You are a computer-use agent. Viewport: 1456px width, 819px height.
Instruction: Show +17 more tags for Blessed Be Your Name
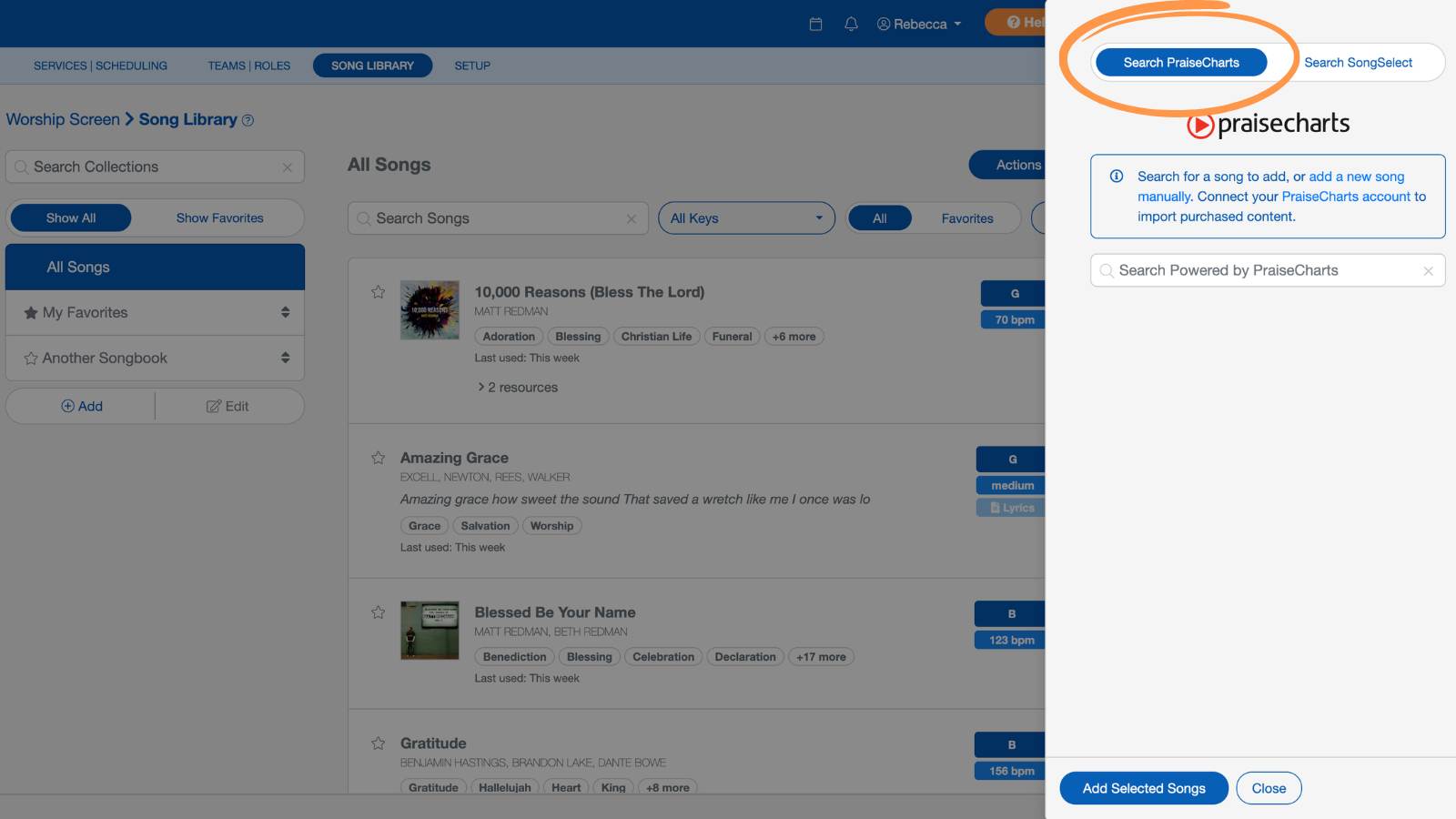tap(821, 657)
